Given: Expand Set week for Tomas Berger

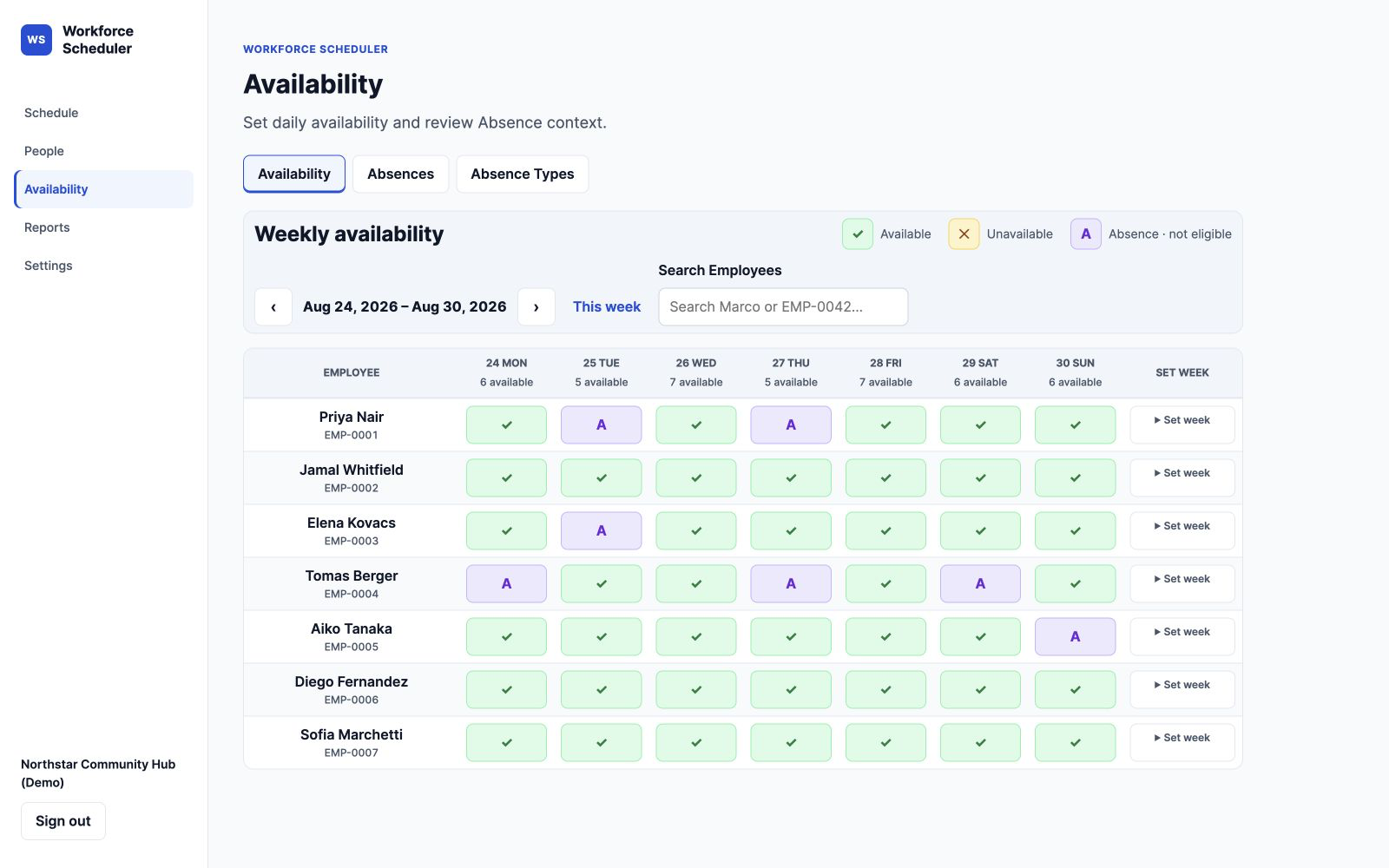Looking at the screenshot, I should point(1182,584).
